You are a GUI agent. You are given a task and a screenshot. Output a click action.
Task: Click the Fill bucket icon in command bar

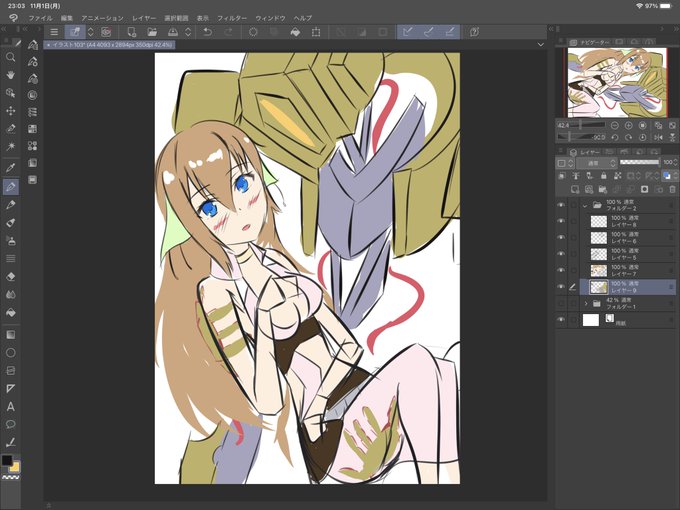click(x=295, y=32)
